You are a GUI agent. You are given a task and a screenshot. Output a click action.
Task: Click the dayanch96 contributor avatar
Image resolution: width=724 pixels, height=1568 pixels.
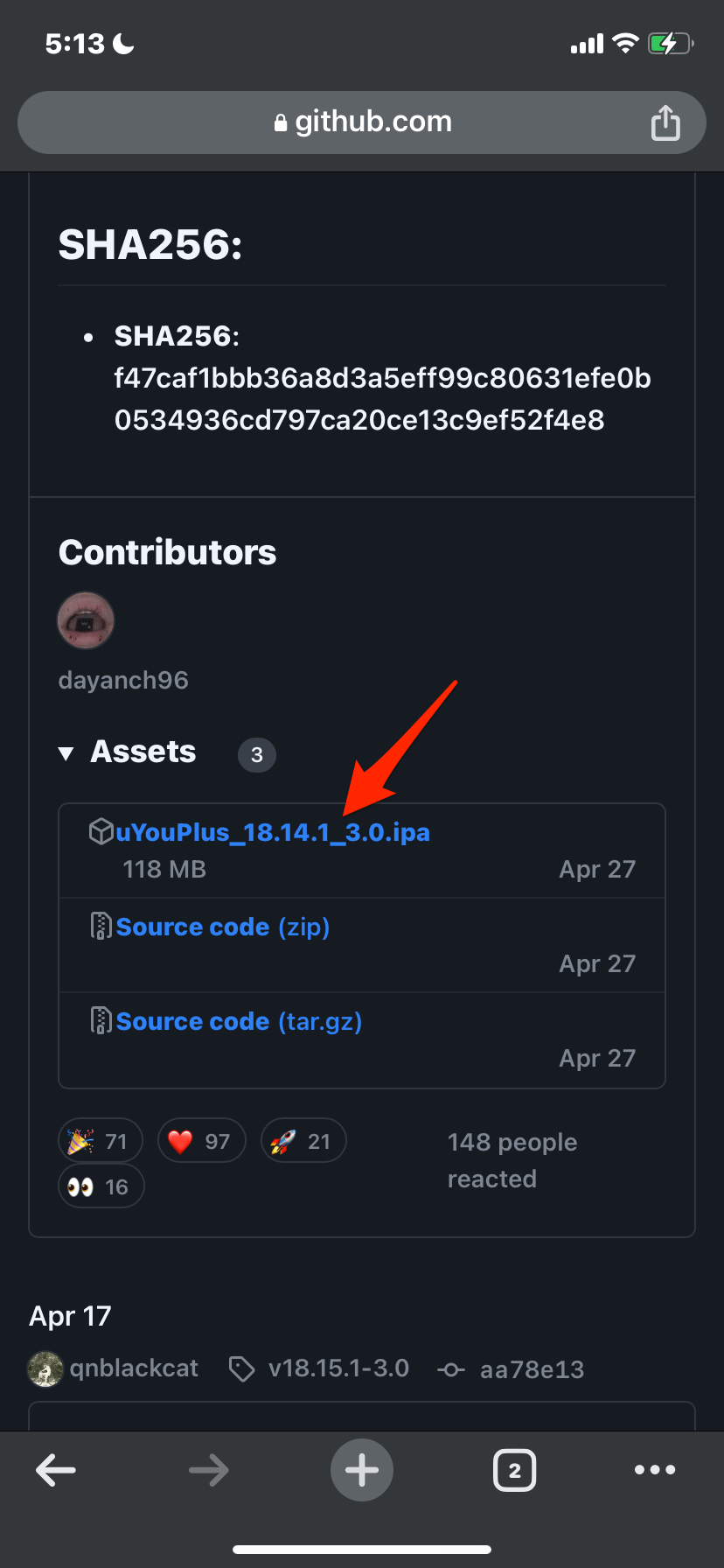pyautogui.click(x=86, y=620)
